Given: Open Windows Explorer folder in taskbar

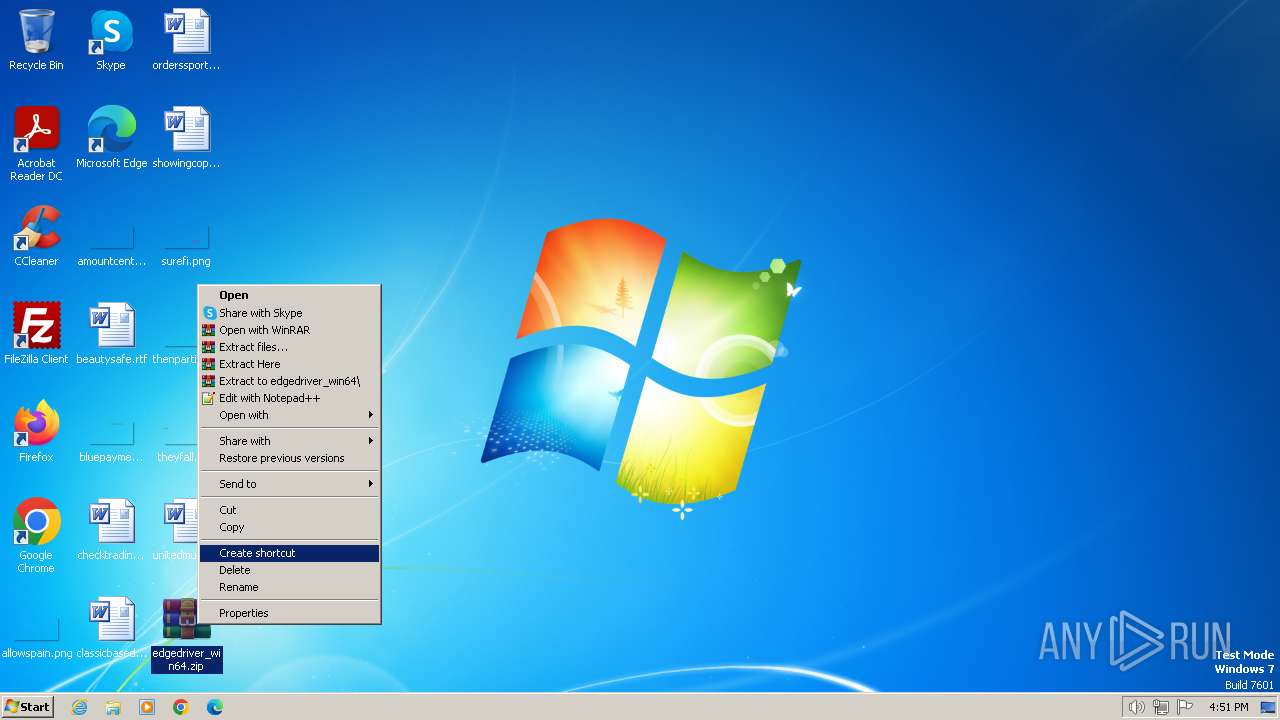Looking at the screenshot, I should click(113, 707).
